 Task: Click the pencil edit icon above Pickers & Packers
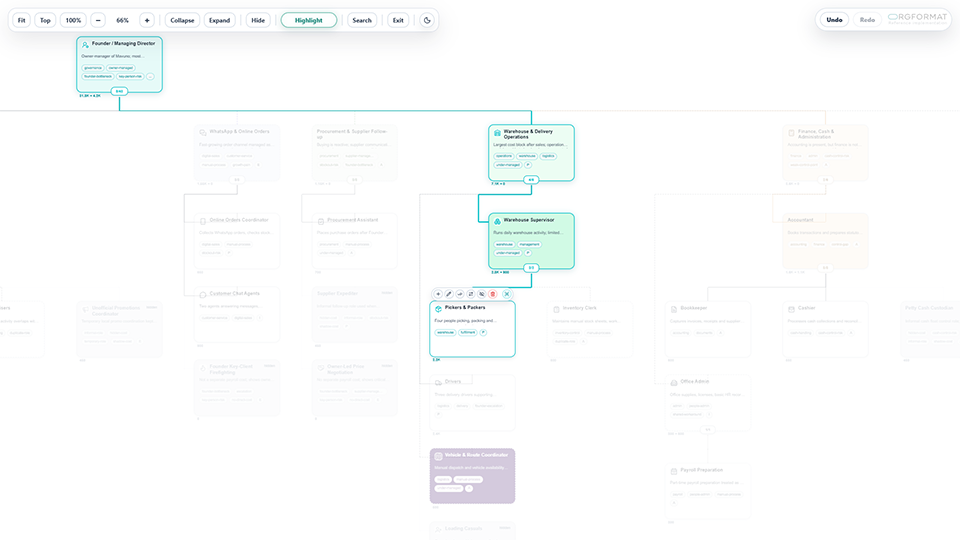point(449,294)
